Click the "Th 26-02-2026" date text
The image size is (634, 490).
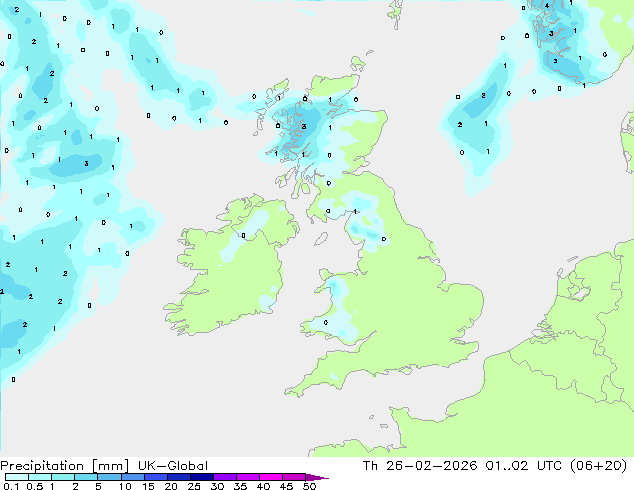(420, 466)
